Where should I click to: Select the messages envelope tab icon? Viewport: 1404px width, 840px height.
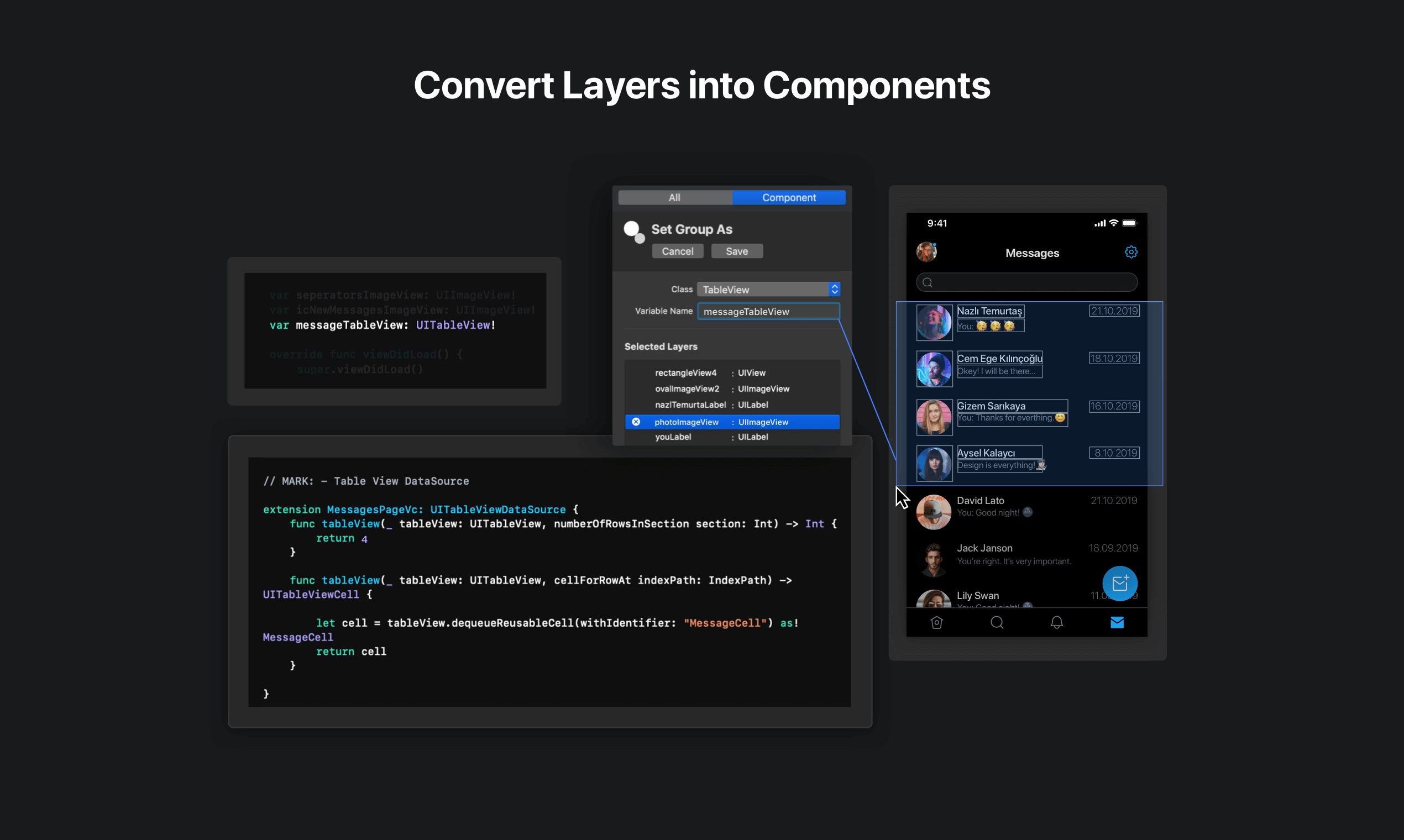coord(1117,623)
